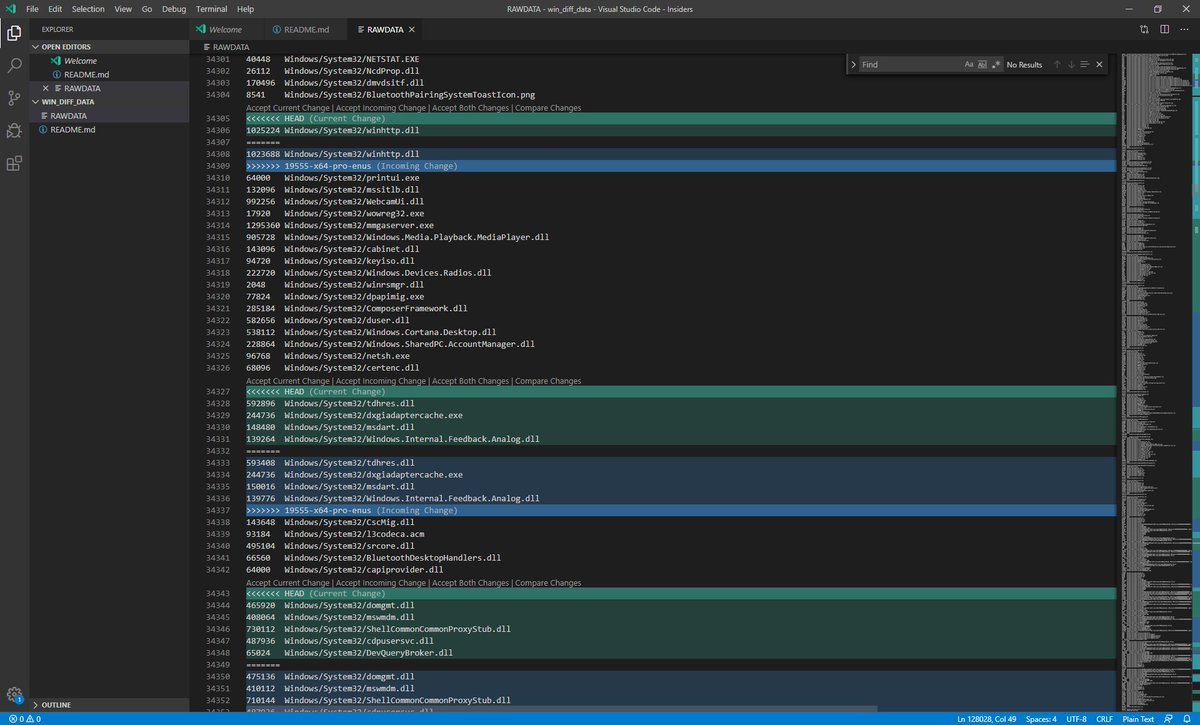This screenshot has height=725, width=1200.
Task: Open the Extensions view
Action: coord(14,163)
